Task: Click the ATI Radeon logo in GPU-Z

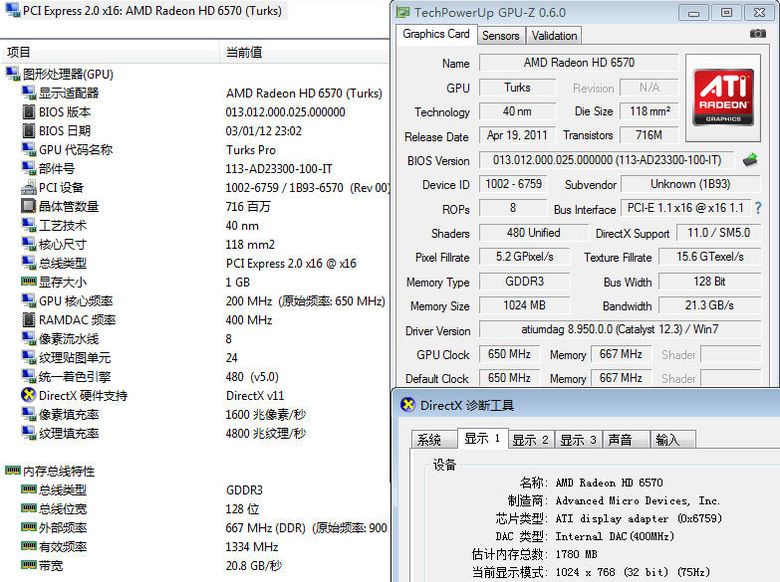Action: 723,97
